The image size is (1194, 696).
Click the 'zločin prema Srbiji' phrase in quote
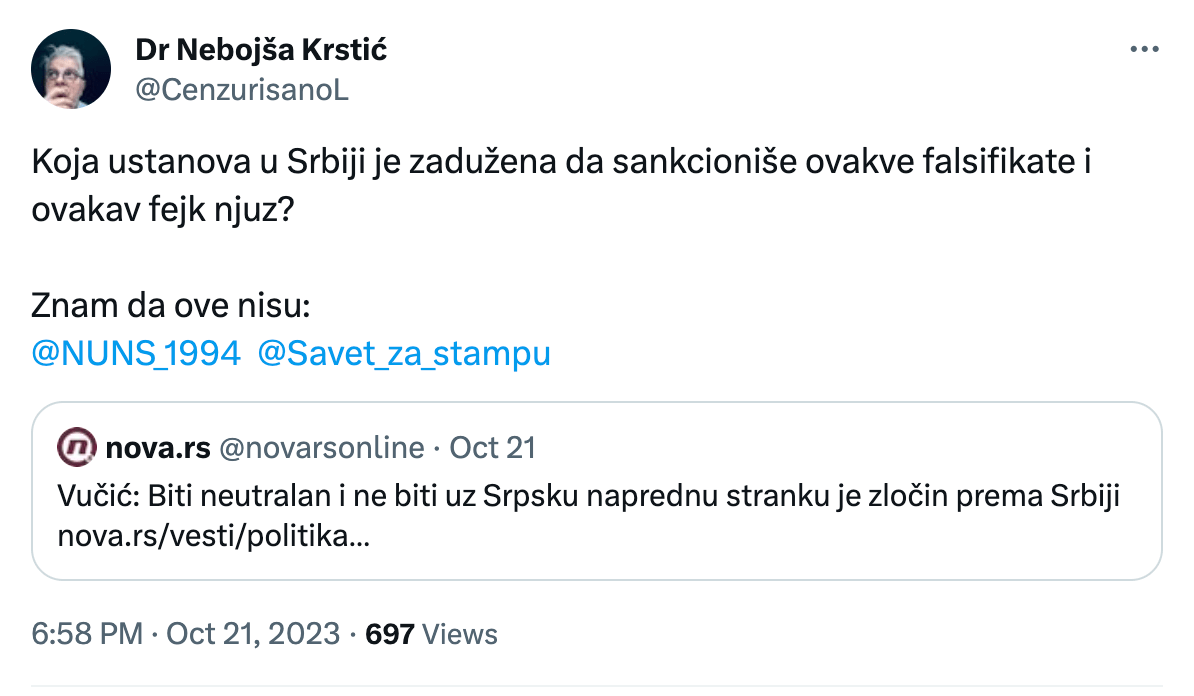1020,497
